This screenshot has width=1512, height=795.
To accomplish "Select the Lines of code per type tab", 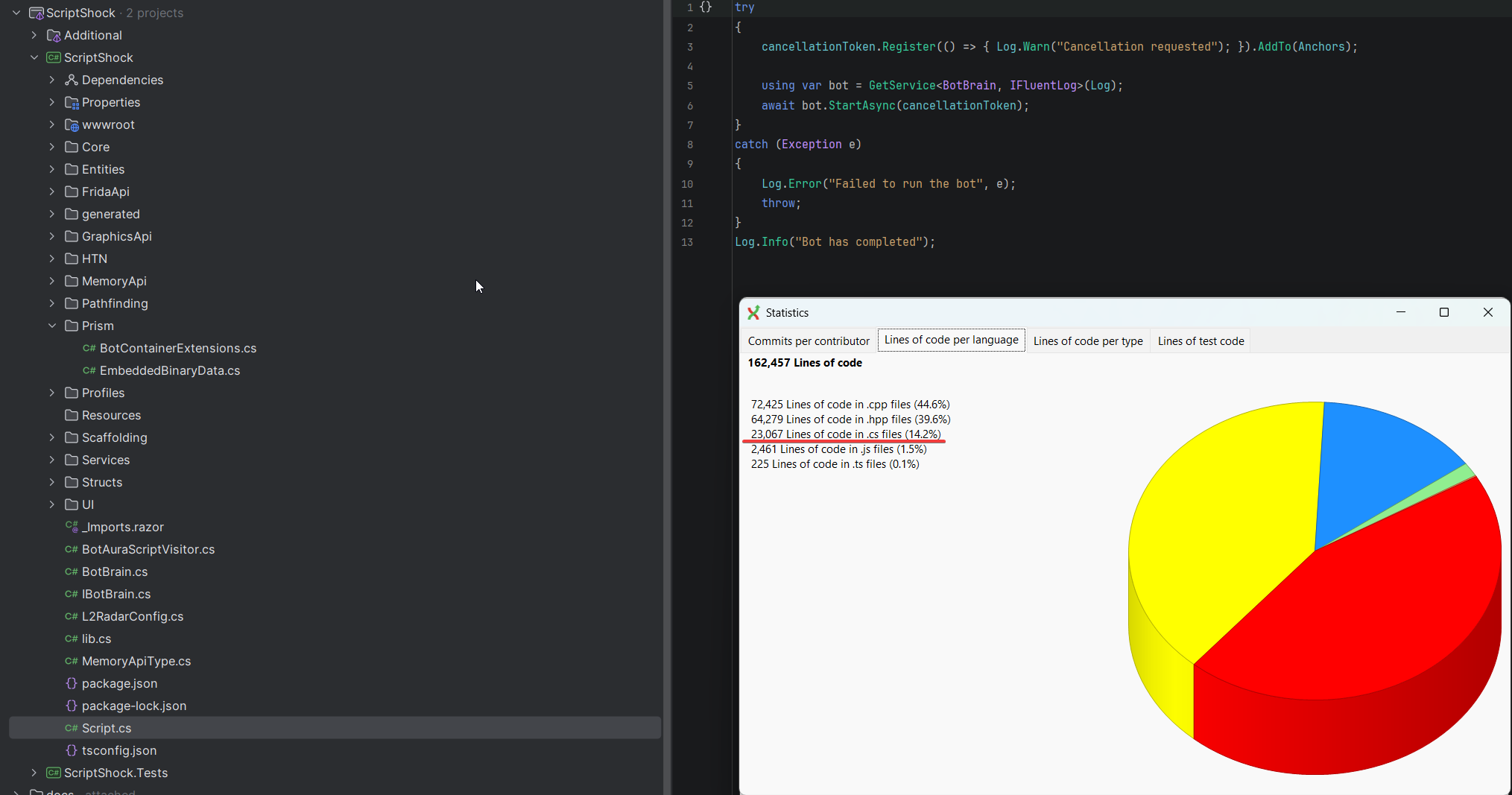I will [x=1087, y=341].
